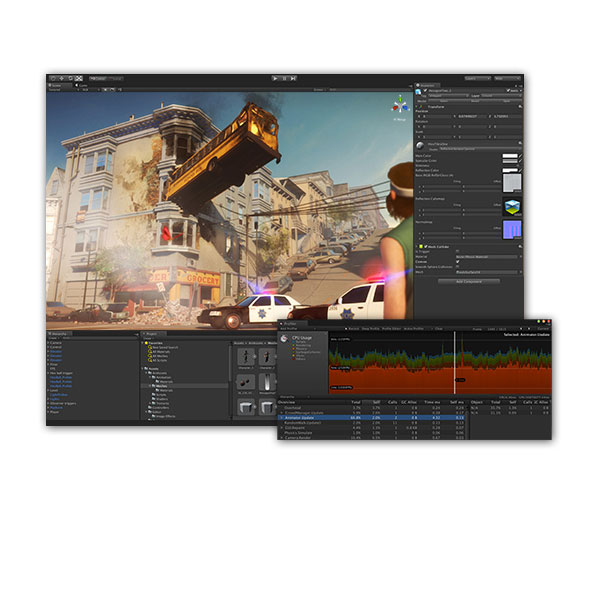Viewport: 600px width, 600px height.
Task: Select the Scale tool in the Unity toolbar
Action: pos(79,78)
